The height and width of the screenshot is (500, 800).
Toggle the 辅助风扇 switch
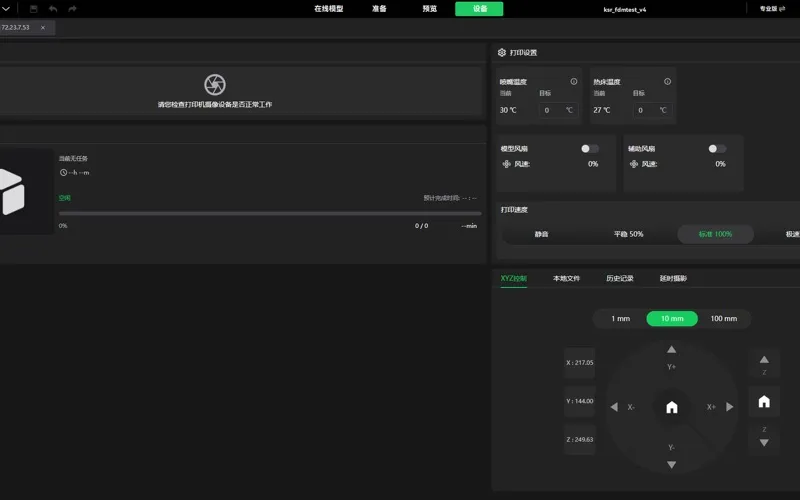tap(717, 148)
